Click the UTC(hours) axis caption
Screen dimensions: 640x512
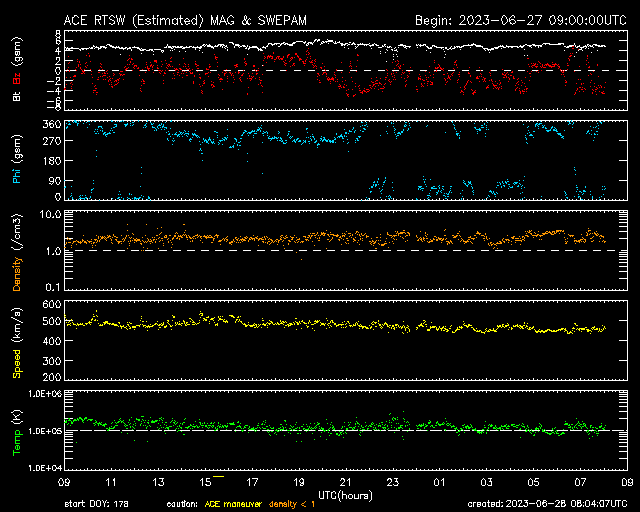(345, 493)
